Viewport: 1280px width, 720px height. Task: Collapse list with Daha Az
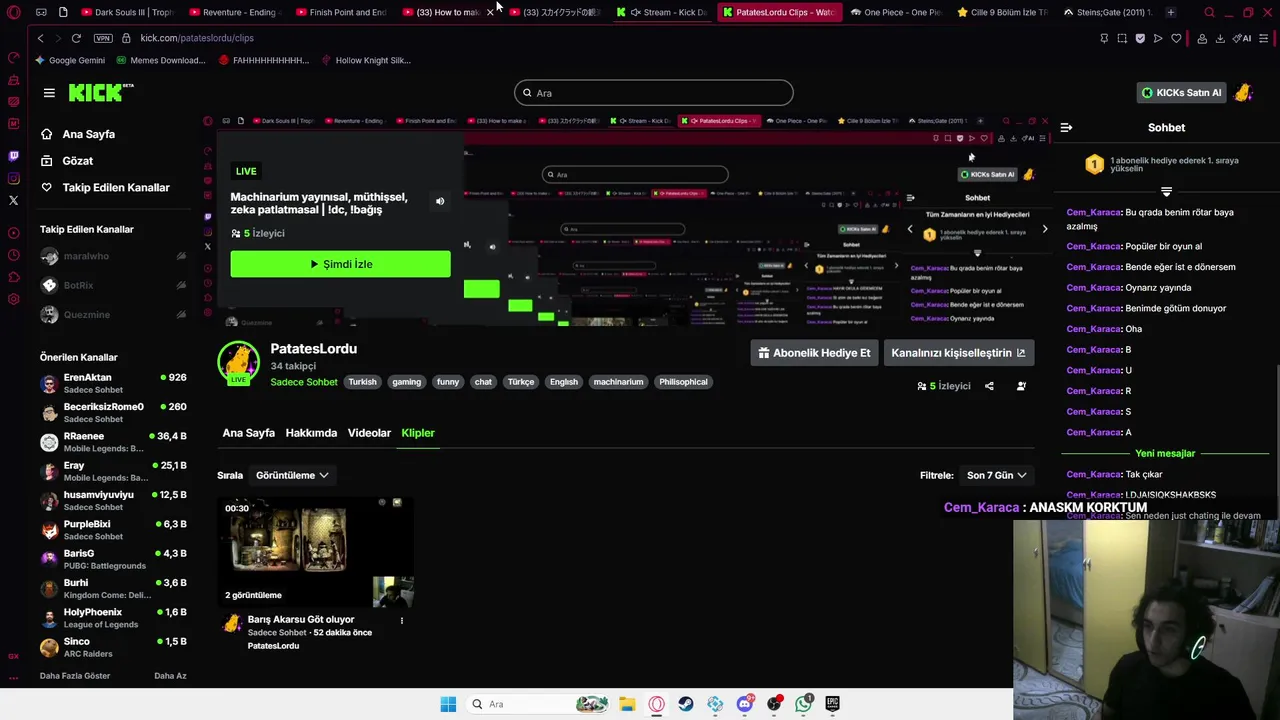pyautogui.click(x=170, y=676)
